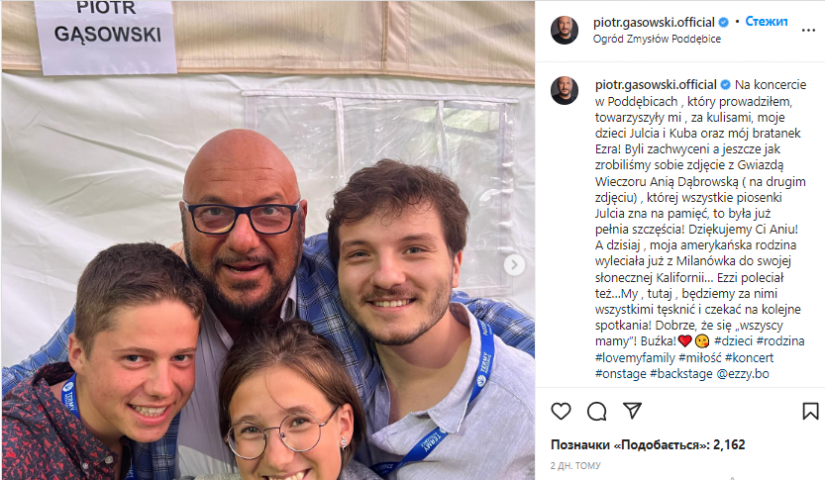Go to next photo with arrow button
This screenshot has width=825, height=480.
514,265
